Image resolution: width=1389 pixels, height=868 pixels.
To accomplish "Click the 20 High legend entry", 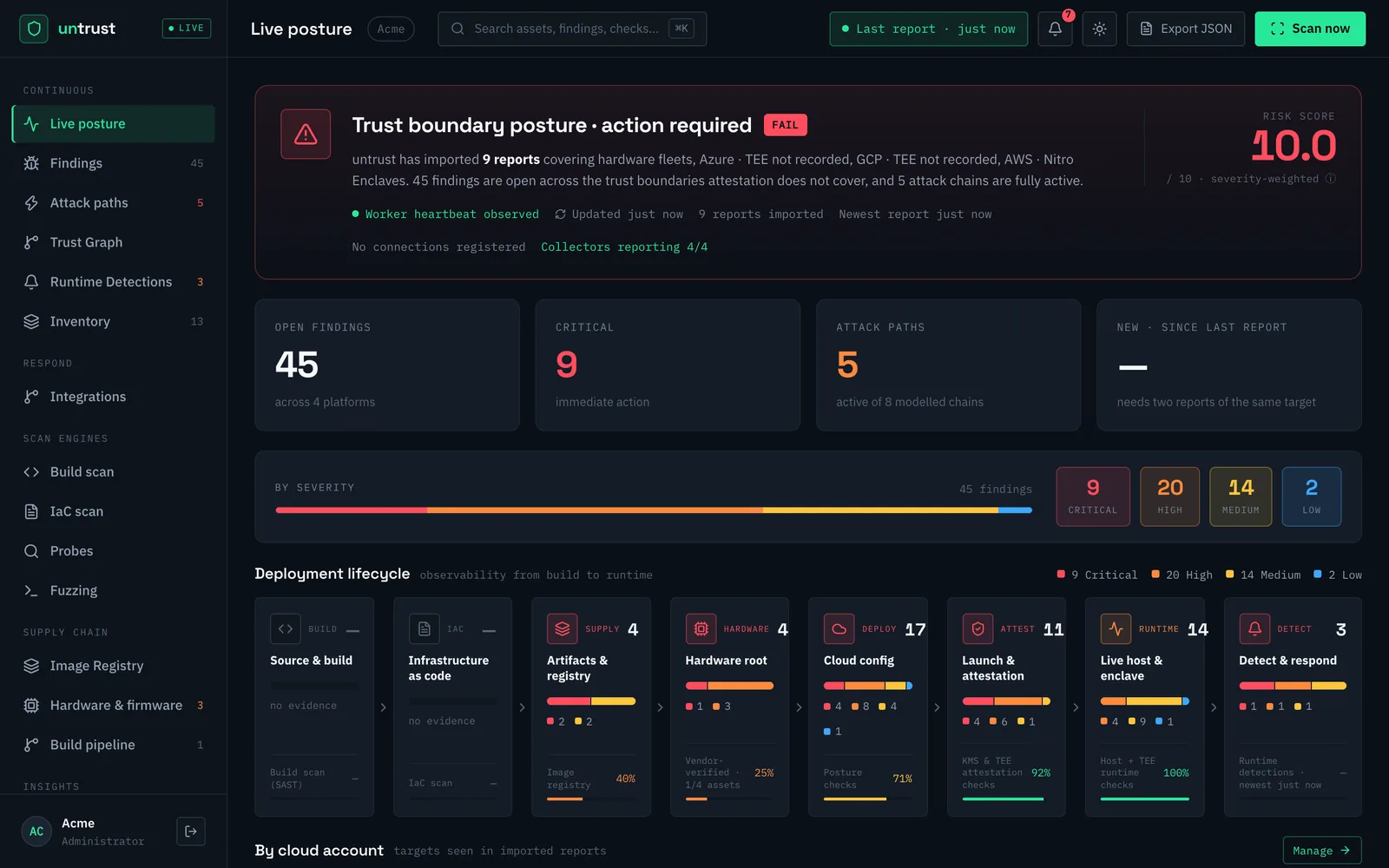I will click(x=1182, y=575).
